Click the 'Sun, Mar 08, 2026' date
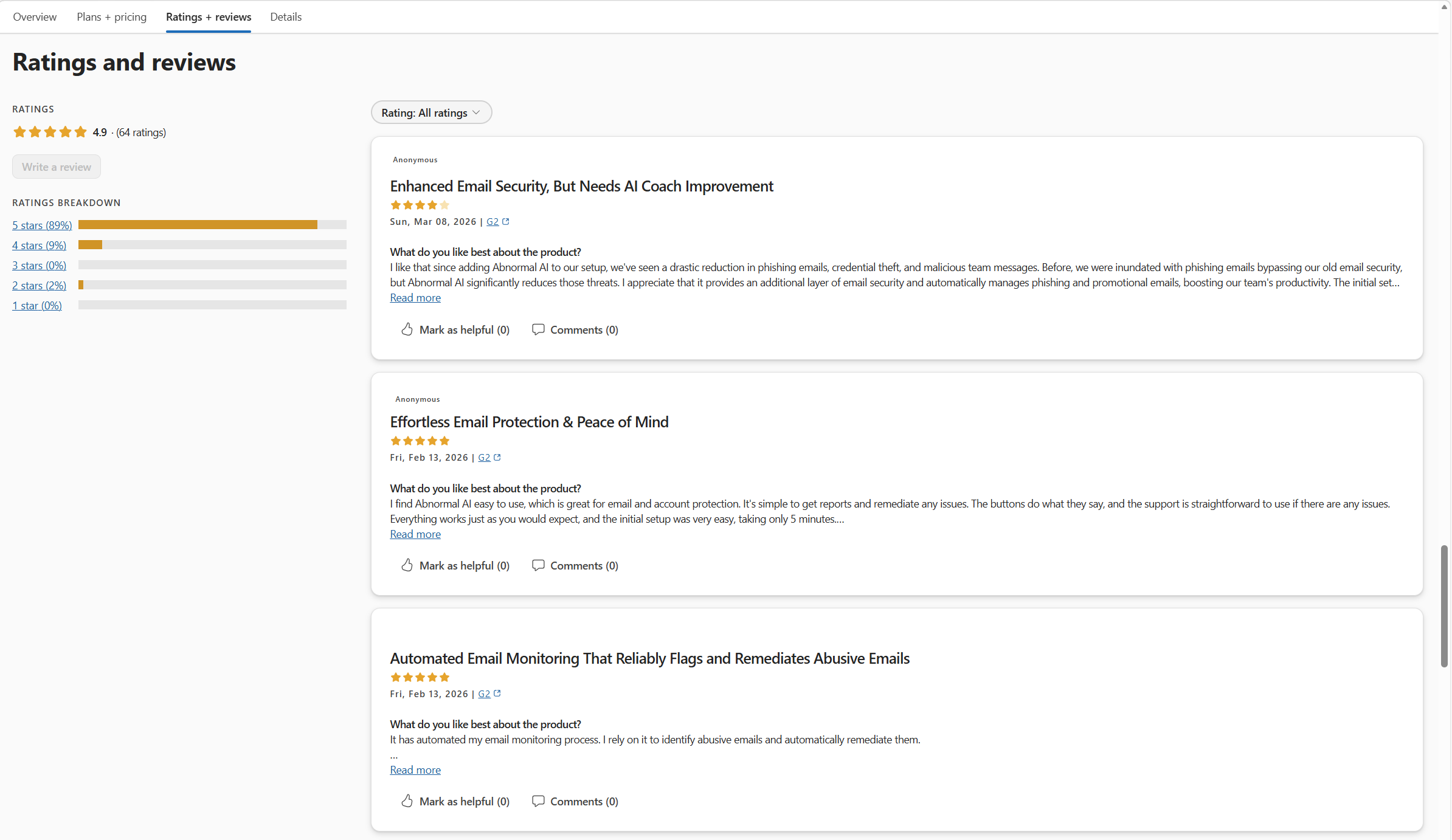 pos(433,222)
